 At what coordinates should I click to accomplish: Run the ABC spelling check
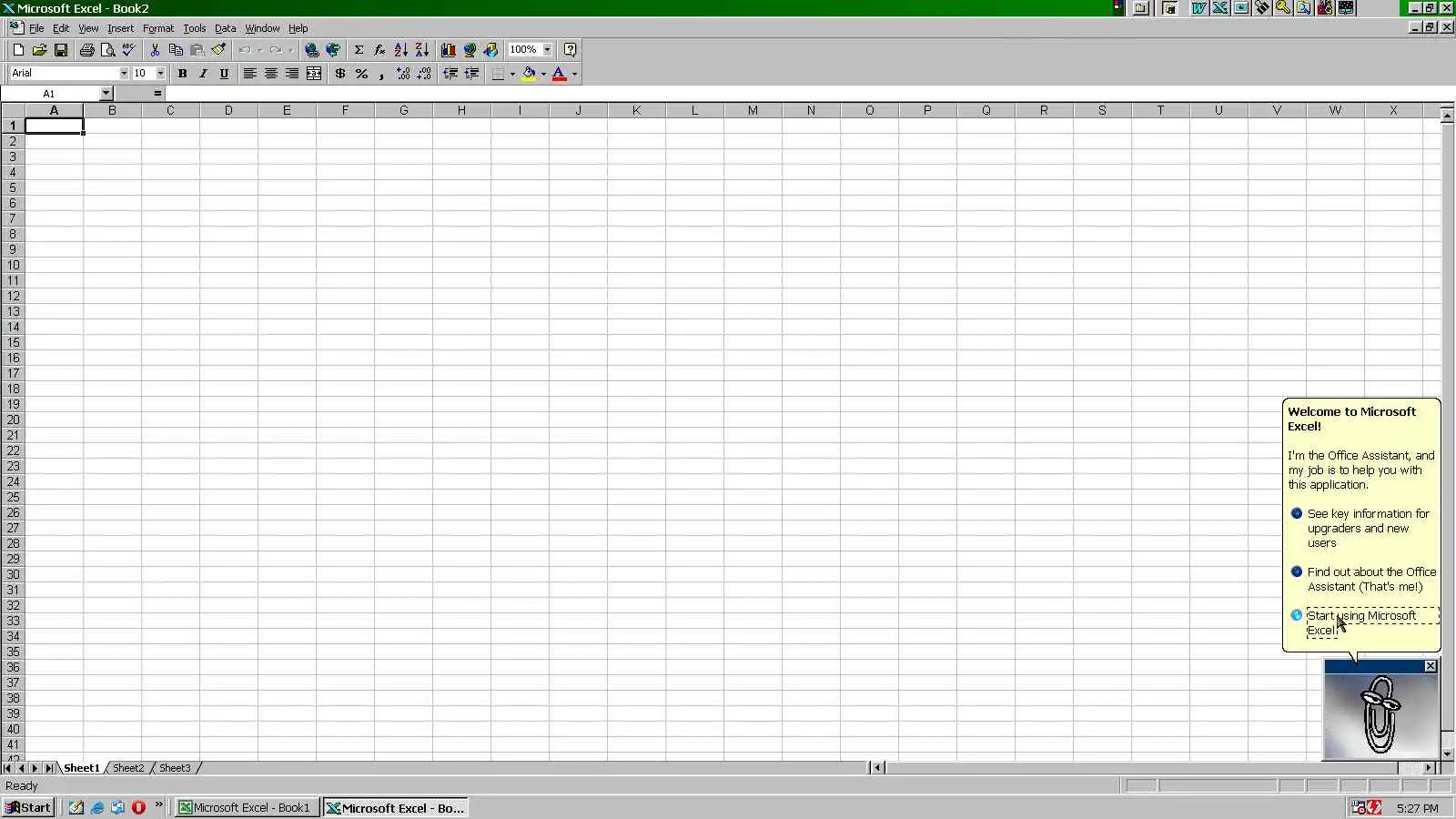pos(128,50)
